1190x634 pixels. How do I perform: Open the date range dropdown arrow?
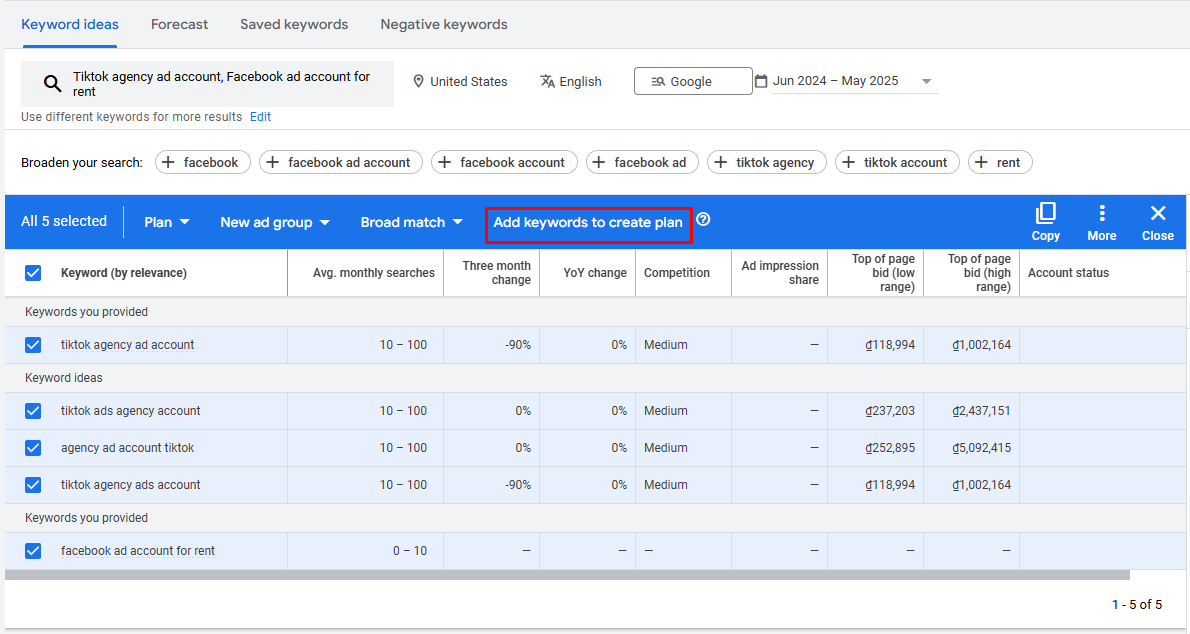(926, 81)
